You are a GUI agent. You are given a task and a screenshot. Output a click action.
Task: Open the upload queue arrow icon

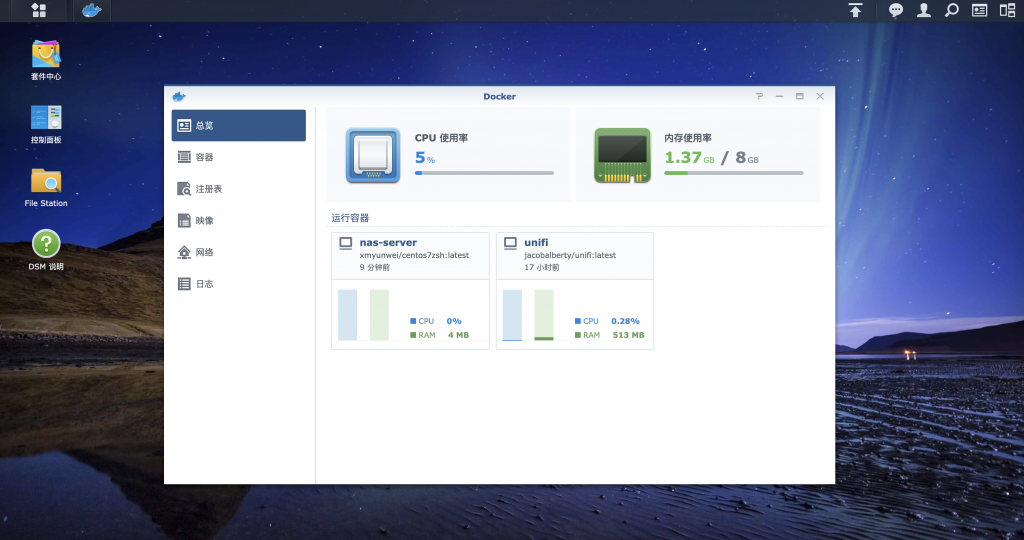click(x=855, y=10)
